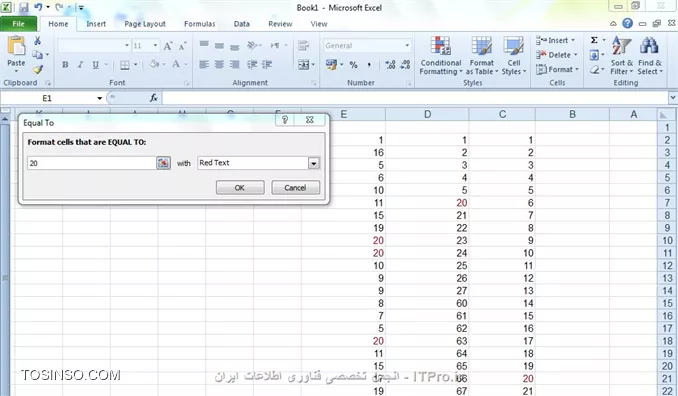
Task: Click the Clear eraser icon
Action: [x=595, y=70]
